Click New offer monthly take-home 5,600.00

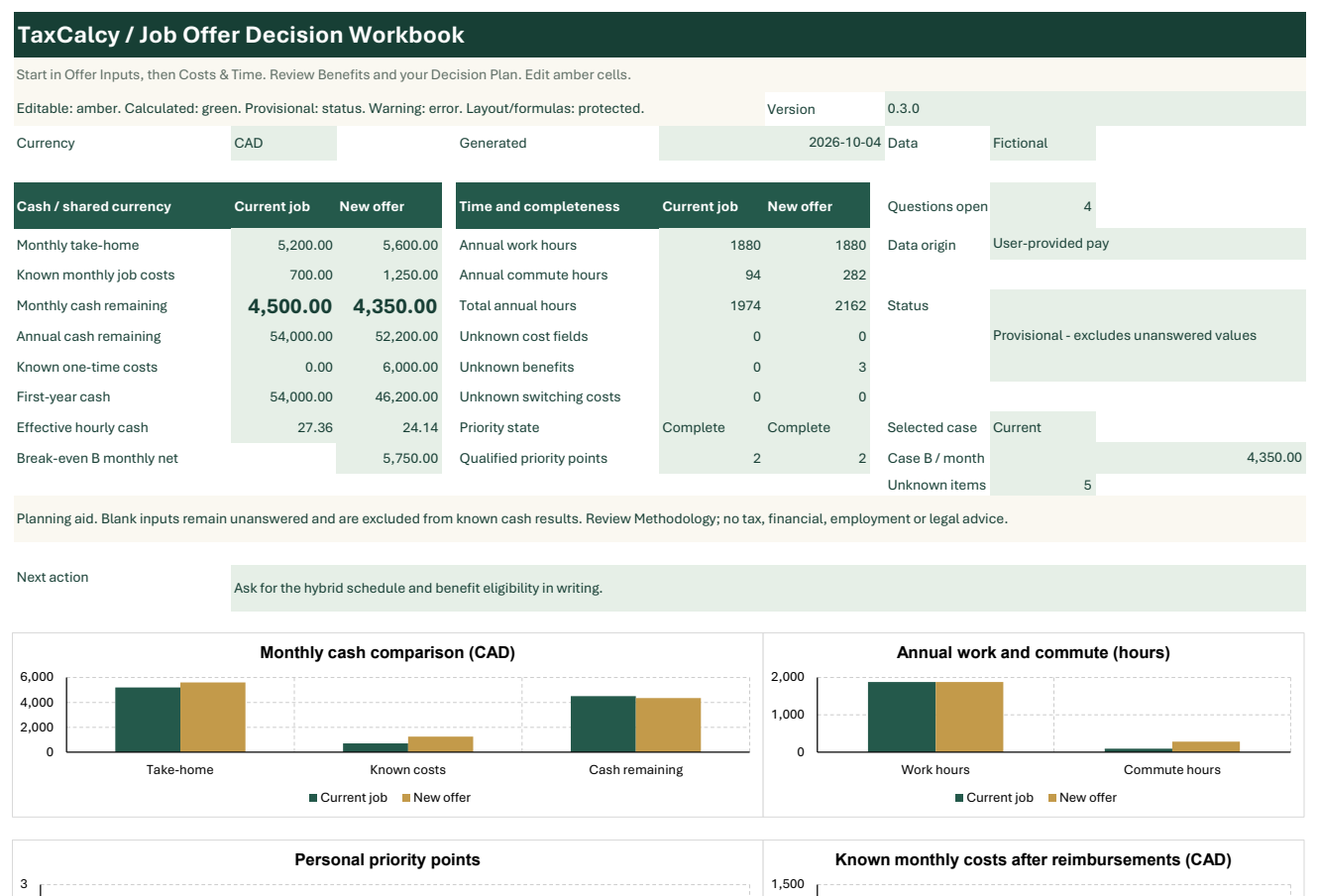point(388,245)
